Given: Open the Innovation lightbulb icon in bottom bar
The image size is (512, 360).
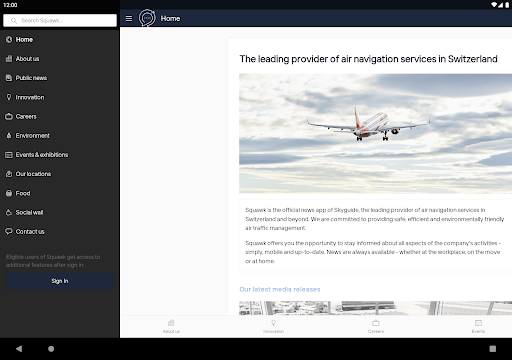Looking at the screenshot, I should [x=273, y=323].
